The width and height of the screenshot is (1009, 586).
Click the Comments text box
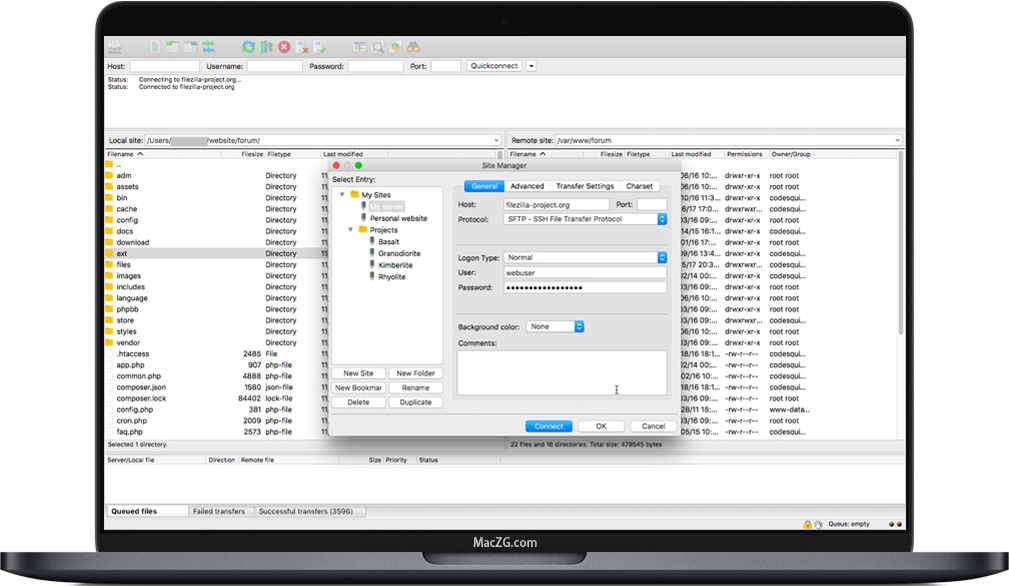(561, 372)
